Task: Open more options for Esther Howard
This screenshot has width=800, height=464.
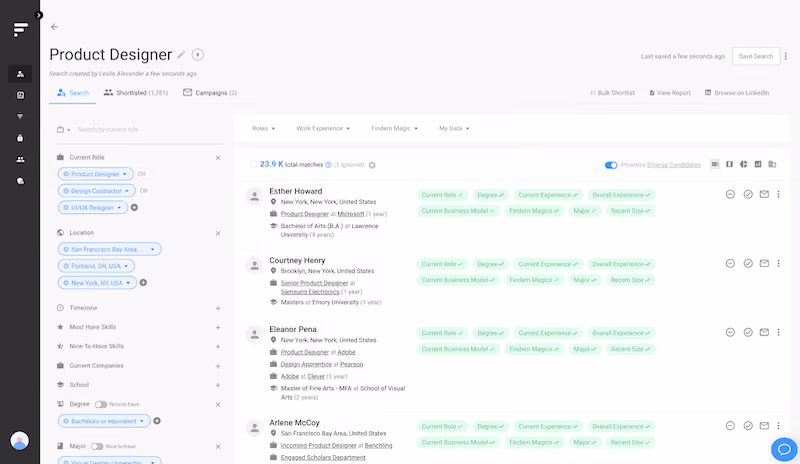Action: point(779,194)
